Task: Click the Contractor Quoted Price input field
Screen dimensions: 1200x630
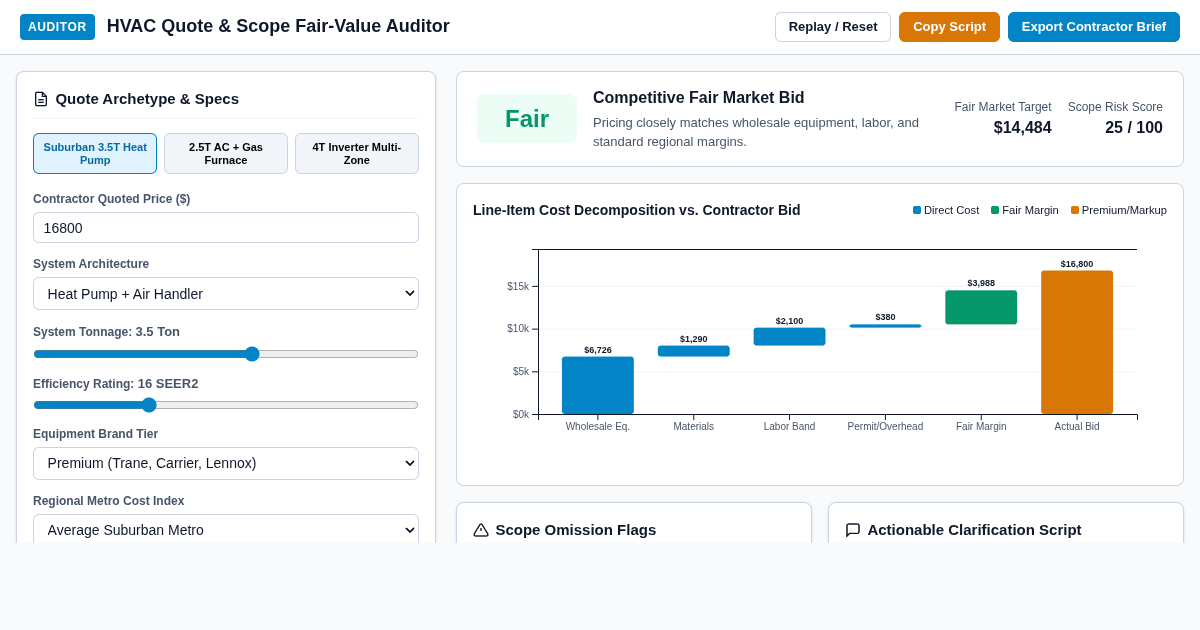Action: click(x=226, y=227)
